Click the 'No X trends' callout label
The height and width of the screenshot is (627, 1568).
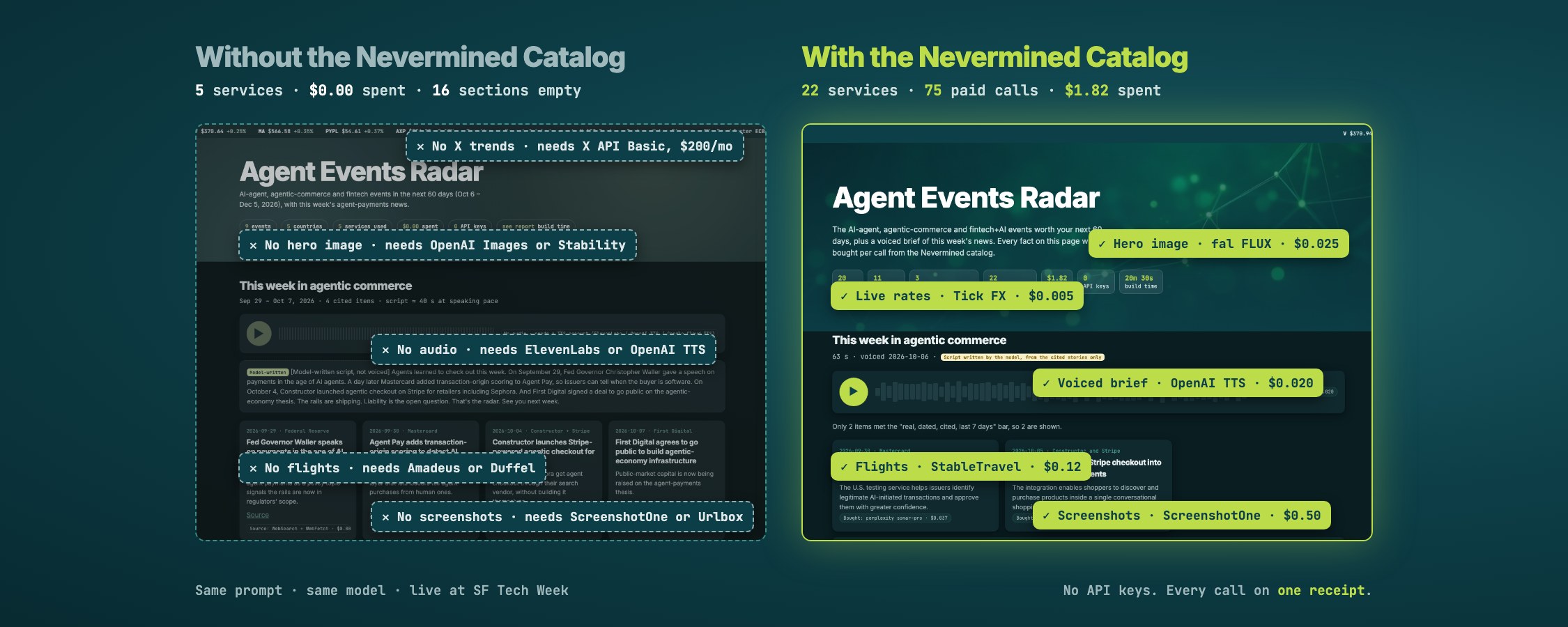click(x=575, y=146)
